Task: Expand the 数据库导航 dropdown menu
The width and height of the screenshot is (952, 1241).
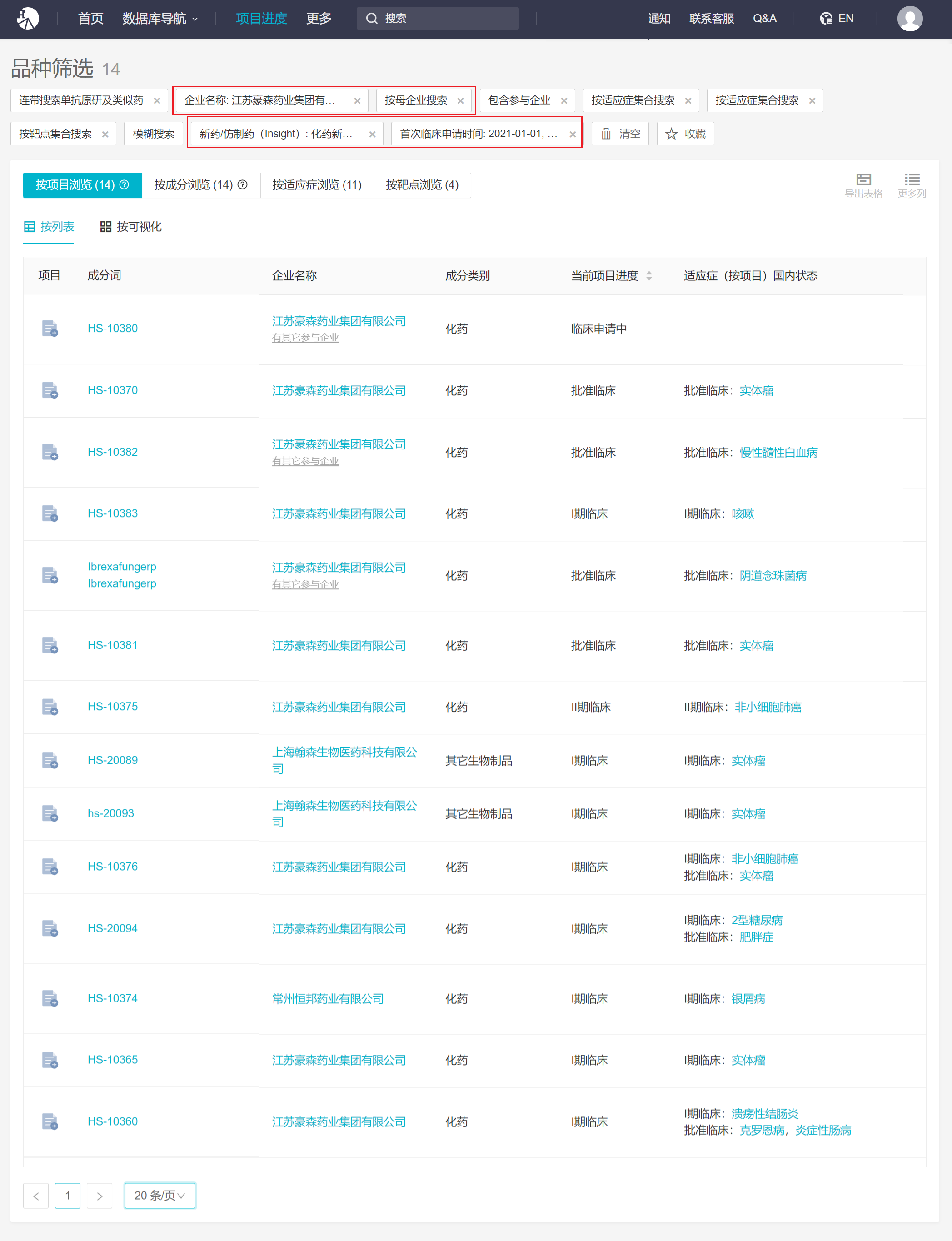Action: point(160,19)
